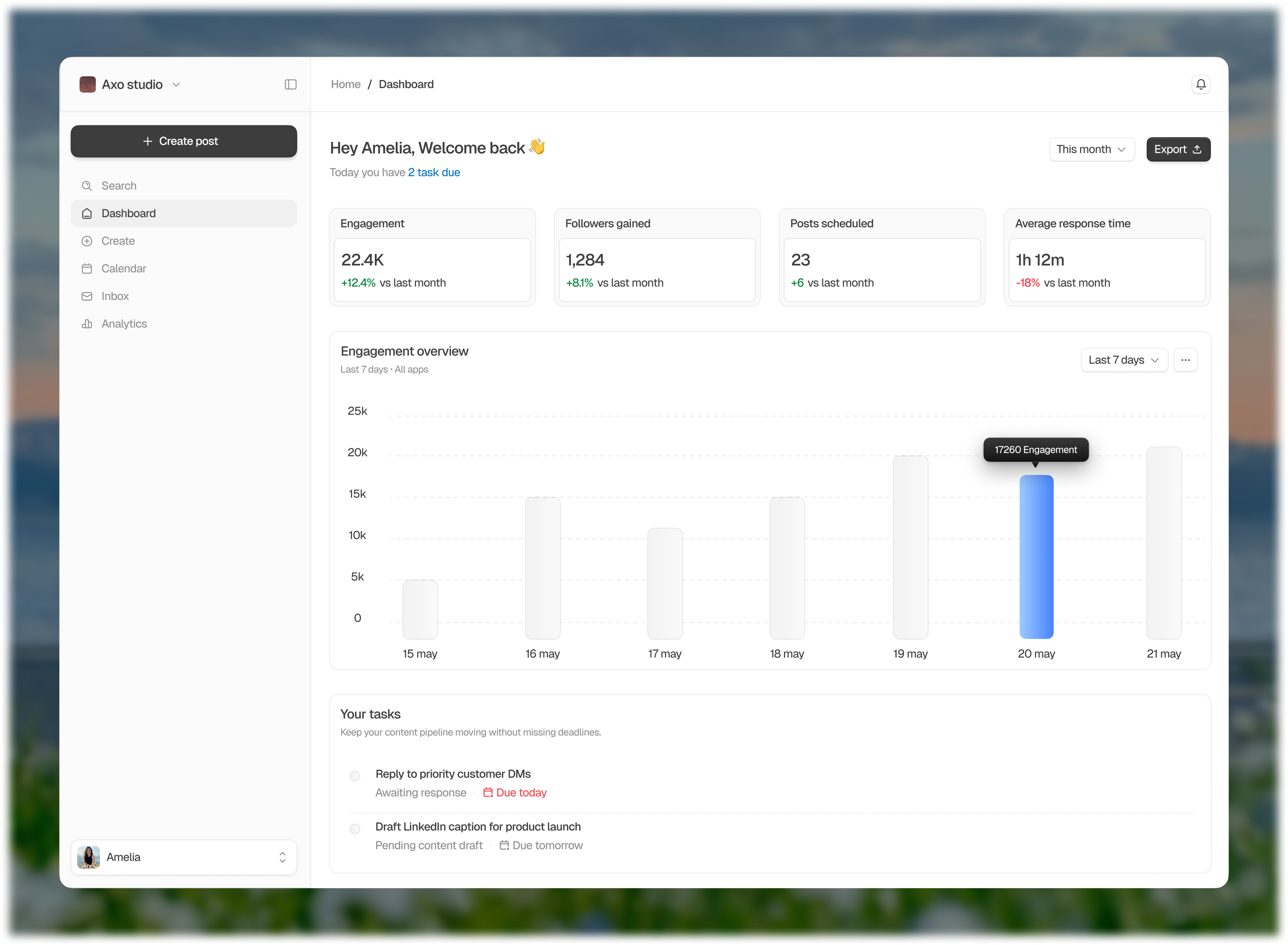Select the 19 may bar

910,547
